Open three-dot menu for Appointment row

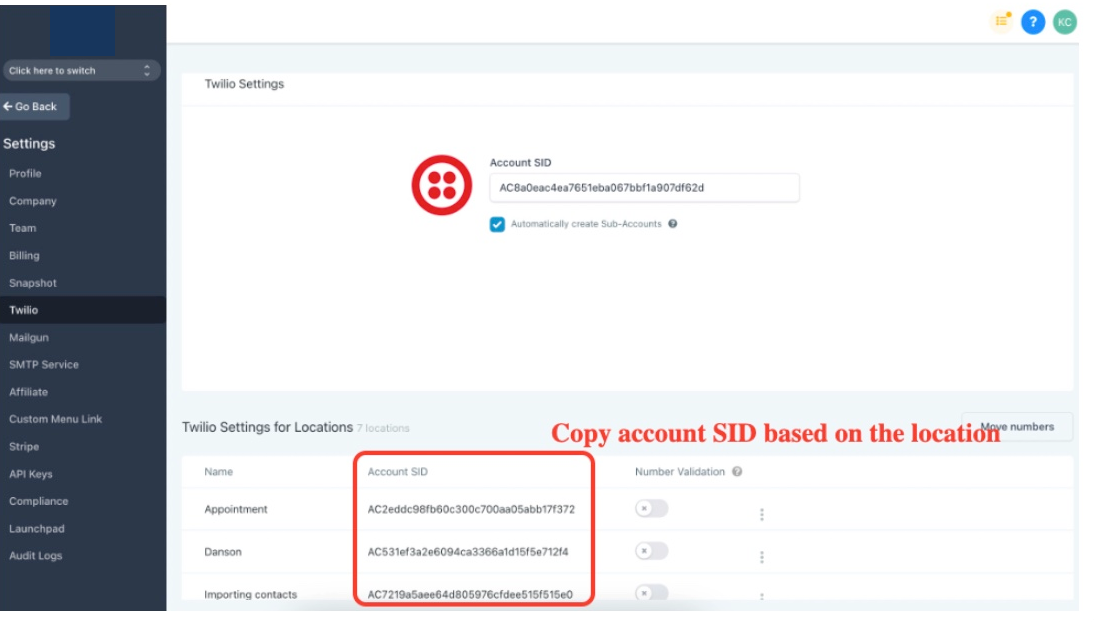click(762, 514)
